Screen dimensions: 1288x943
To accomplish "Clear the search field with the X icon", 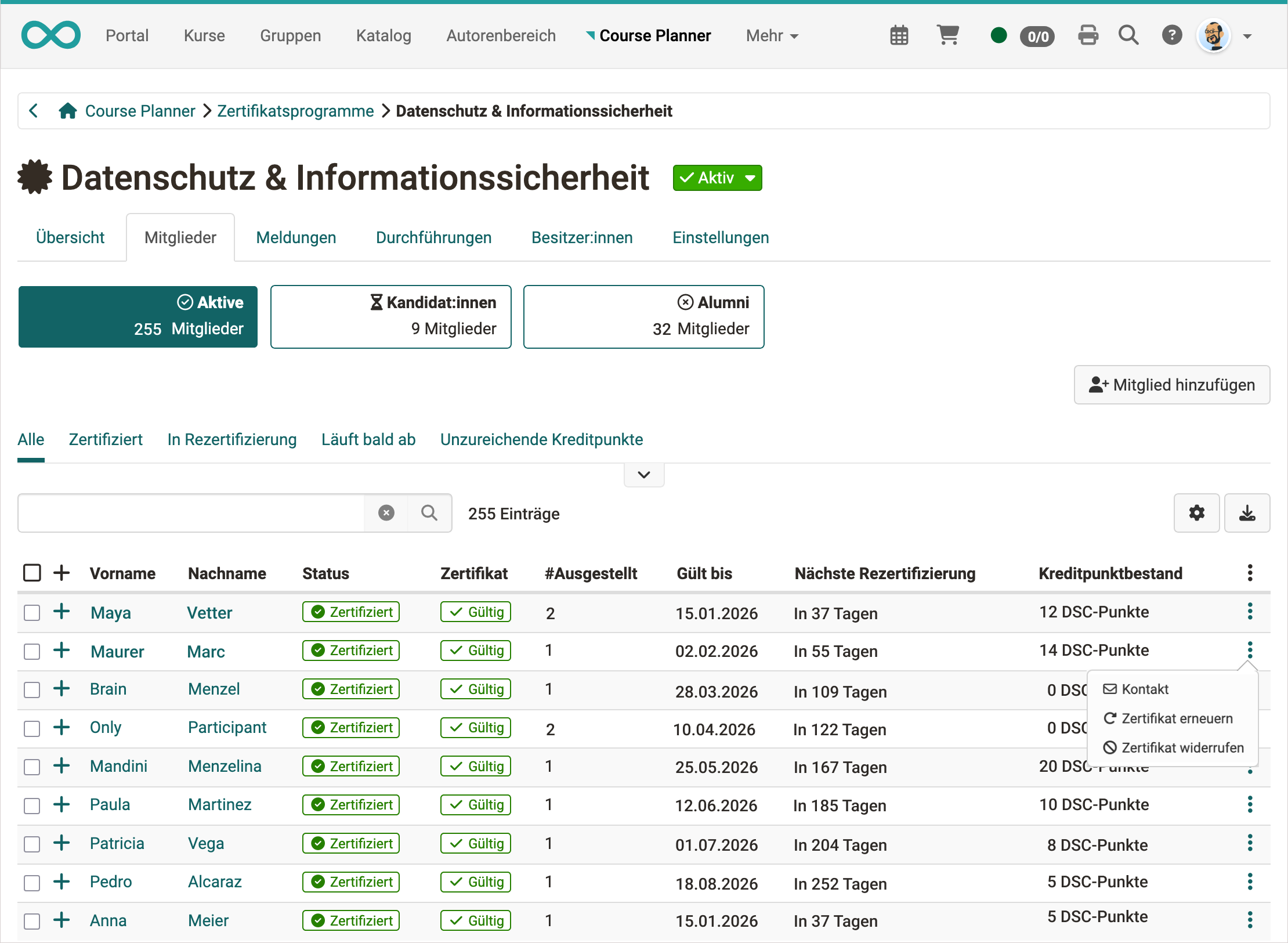I will tap(386, 513).
